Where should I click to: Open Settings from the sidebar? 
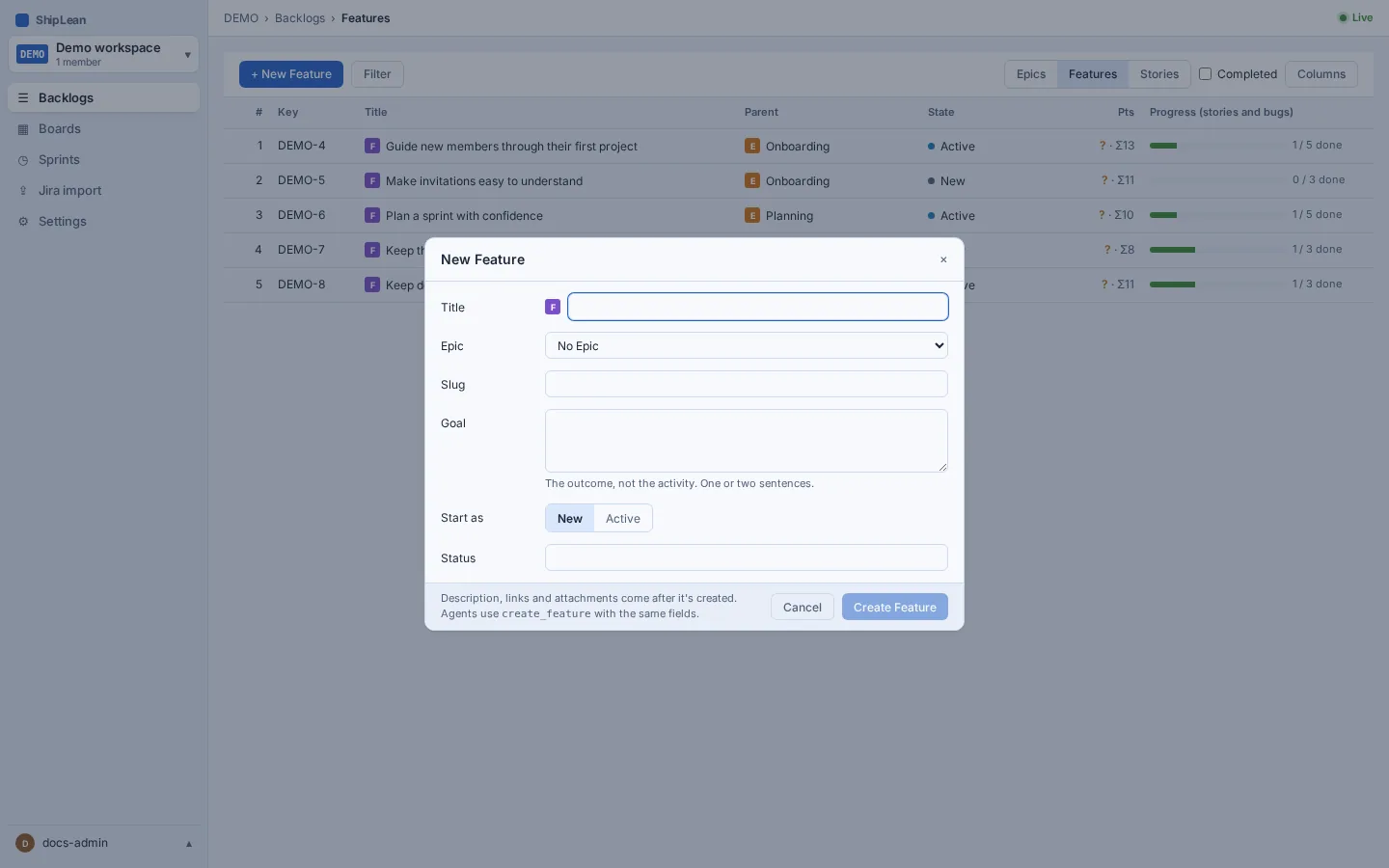(x=103, y=221)
